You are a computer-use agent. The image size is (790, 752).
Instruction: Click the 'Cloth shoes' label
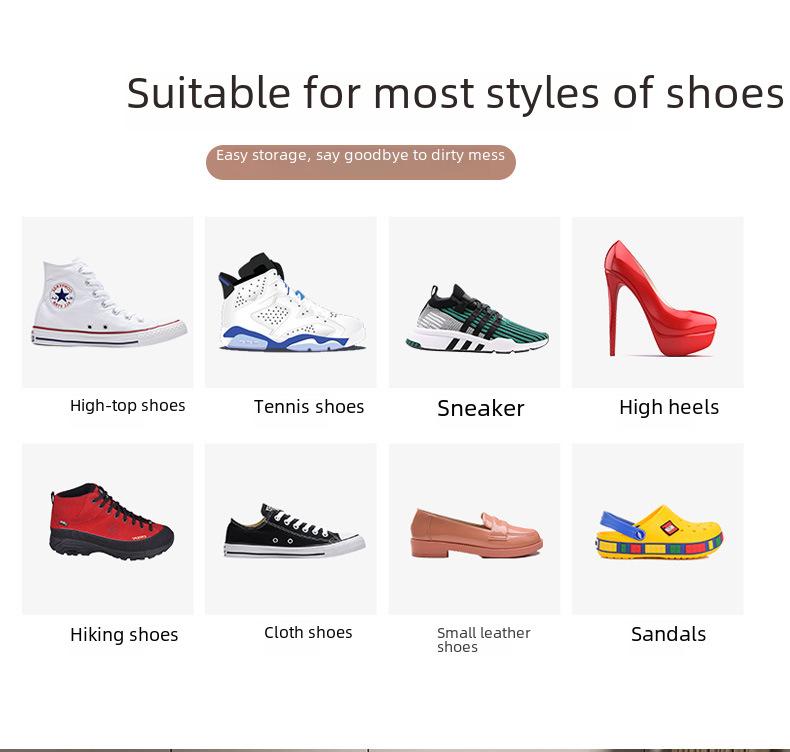pyautogui.click(x=308, y=633)
